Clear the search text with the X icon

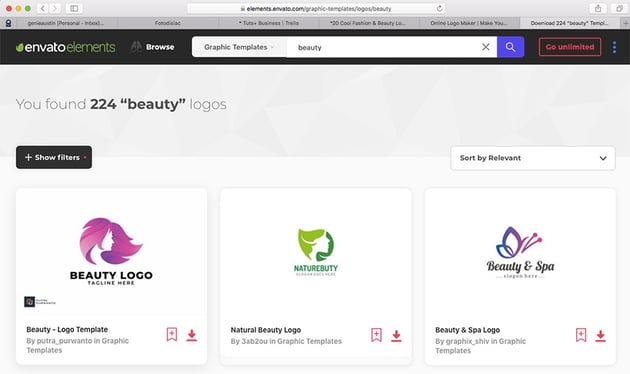click(x=485, y=47)
